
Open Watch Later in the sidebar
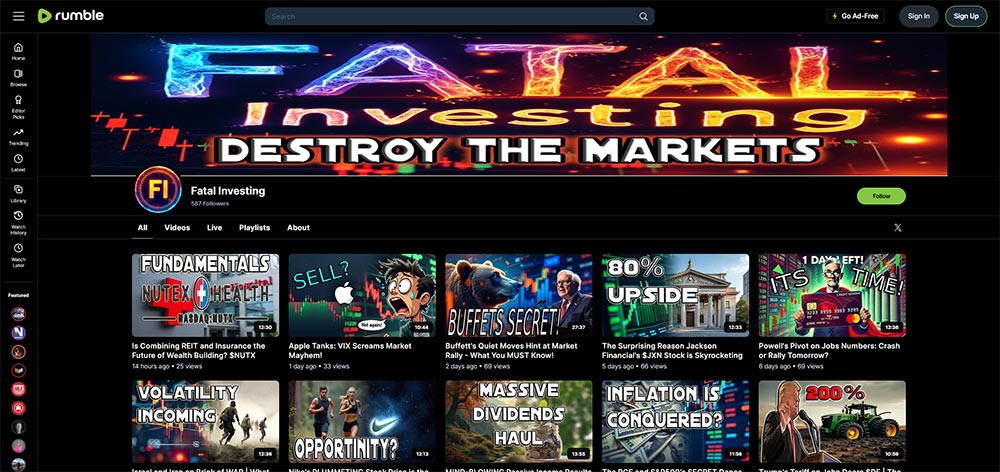tap(18, 255)
